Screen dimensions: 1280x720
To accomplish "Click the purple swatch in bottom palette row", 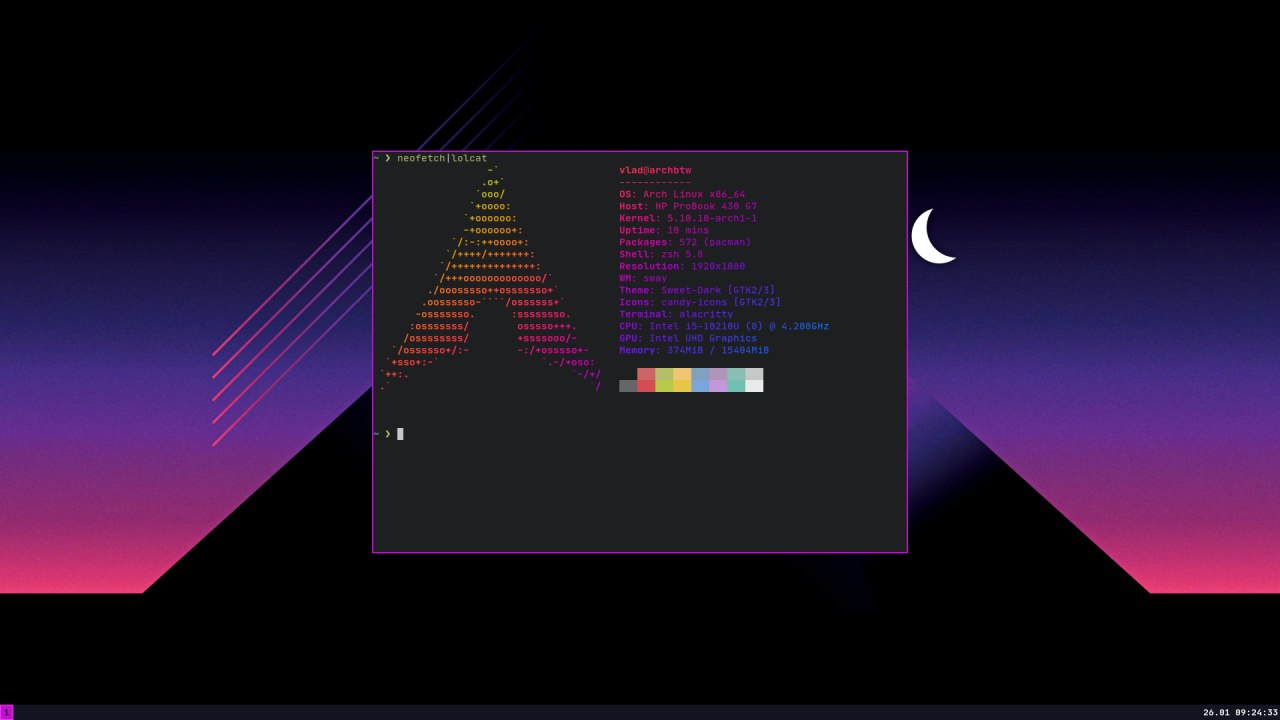I will (x=718, y=386).
